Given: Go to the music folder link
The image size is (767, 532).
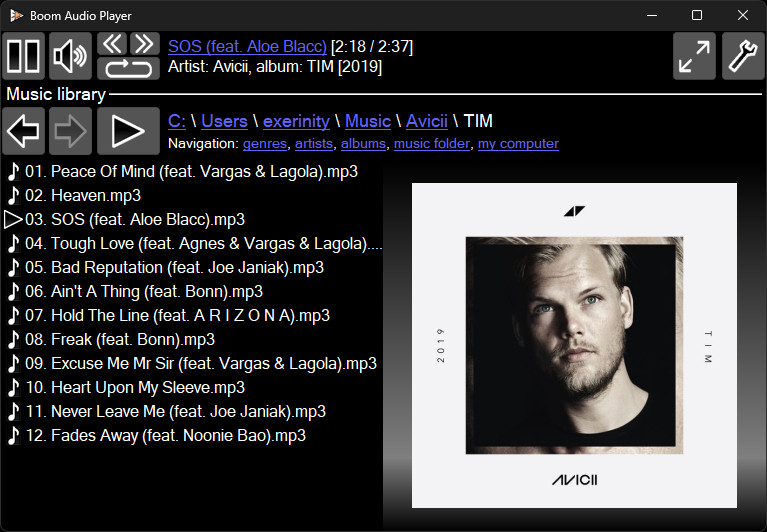Looking at the screenshot, I should (x=431, y=144).
